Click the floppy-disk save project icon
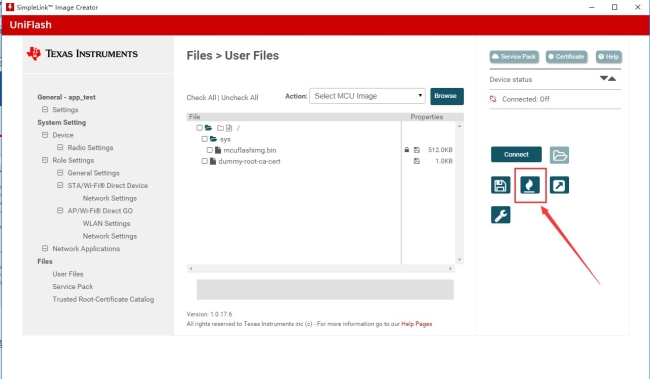This screenshot has height=379, width=650. [500, 185]
